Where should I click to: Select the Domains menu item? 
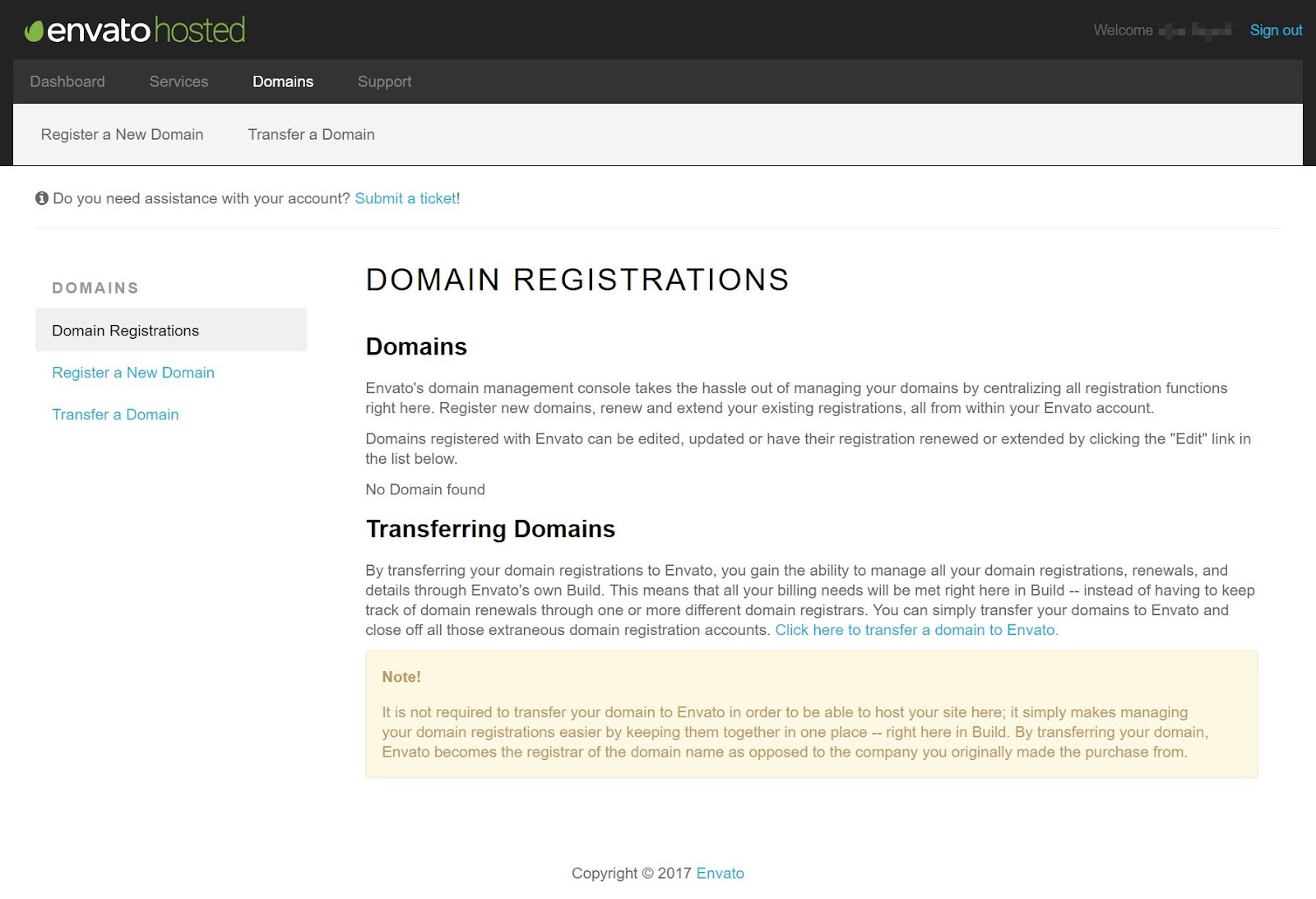tap(283, 81)
